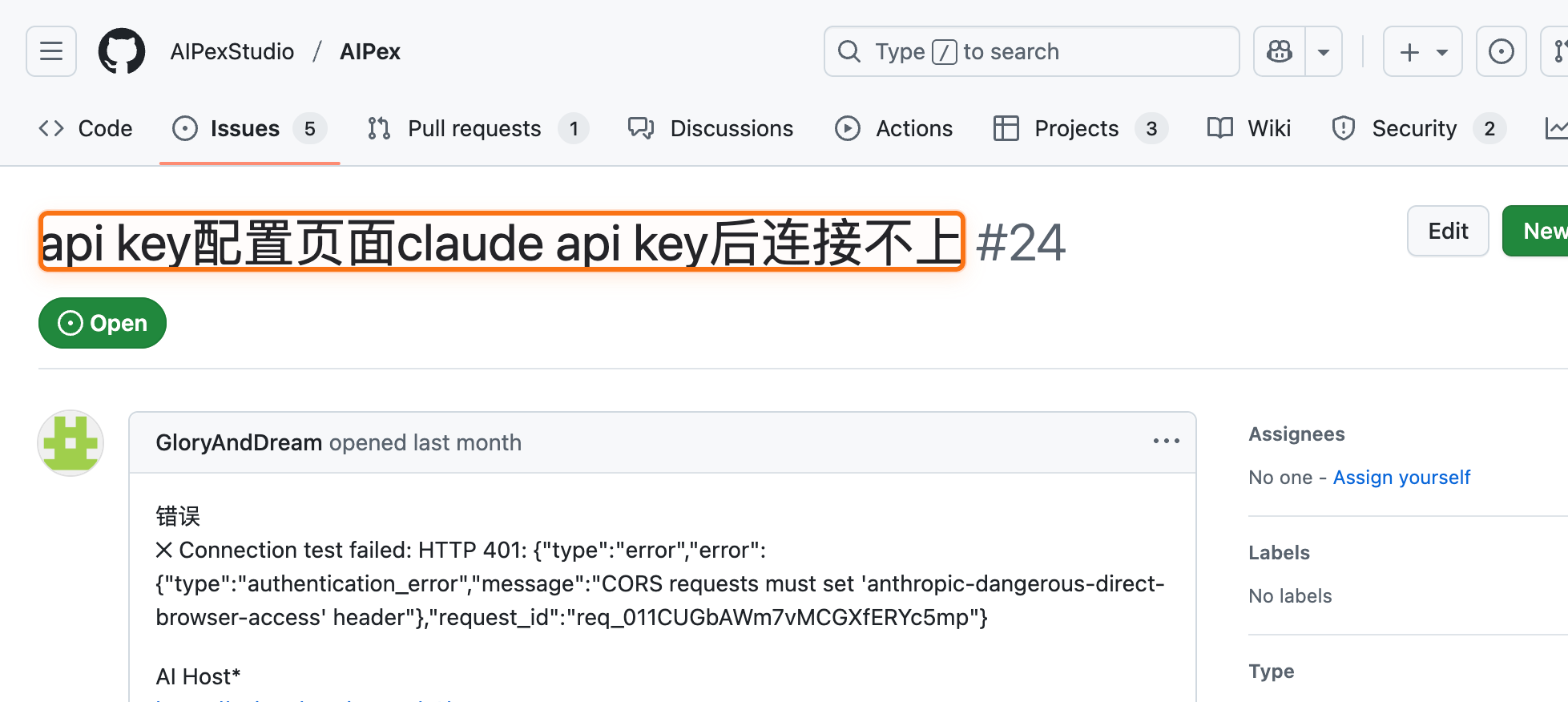Click the Edit title button
Viewport: 1568px width, 702px height.
[1448, 231]
